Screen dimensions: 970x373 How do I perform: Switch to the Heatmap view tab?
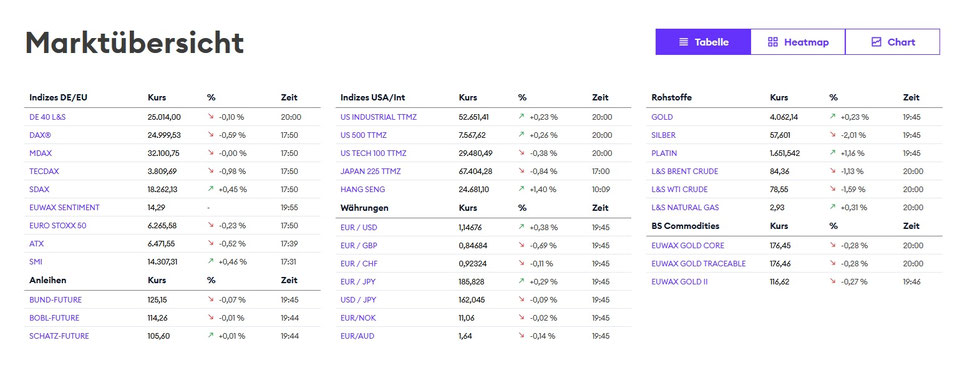[798, 42]
